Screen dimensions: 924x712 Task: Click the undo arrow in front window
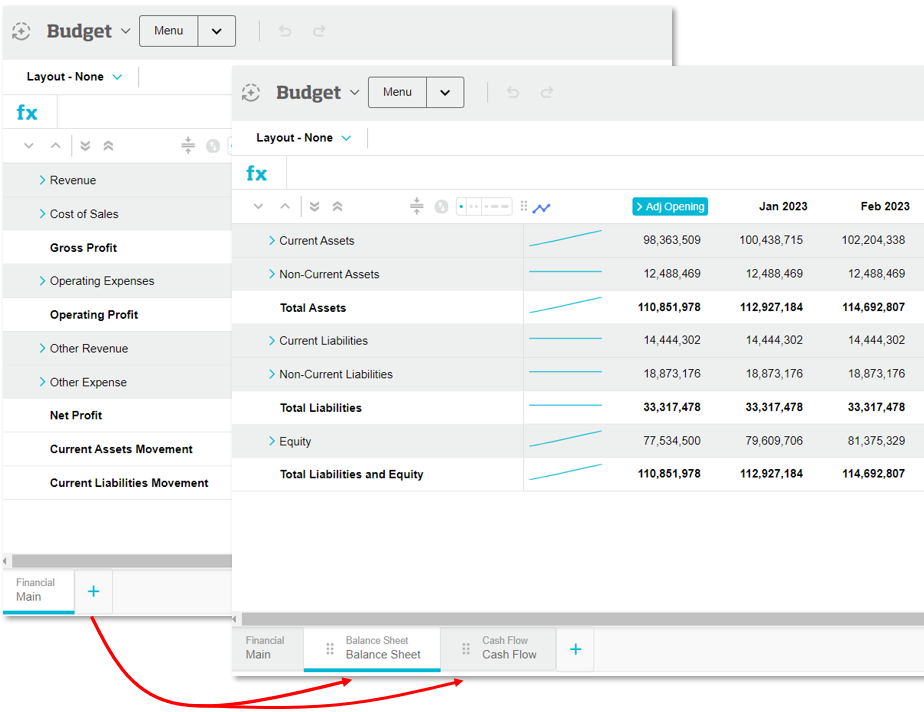click(x=513, y=92)
